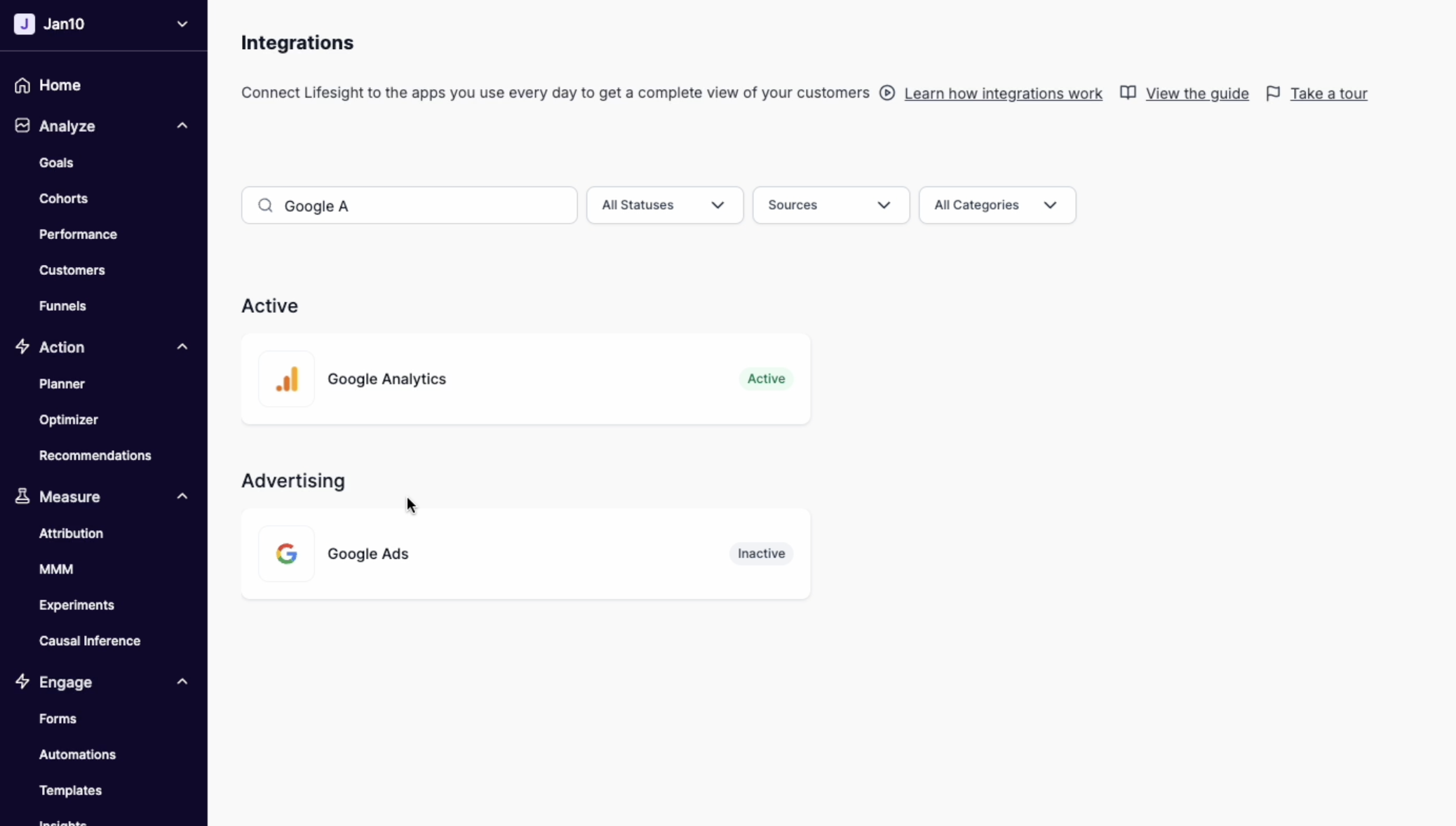1456x826 pixels.
Task: Open the Sources dropdown
Action: [x=830, y=205]
